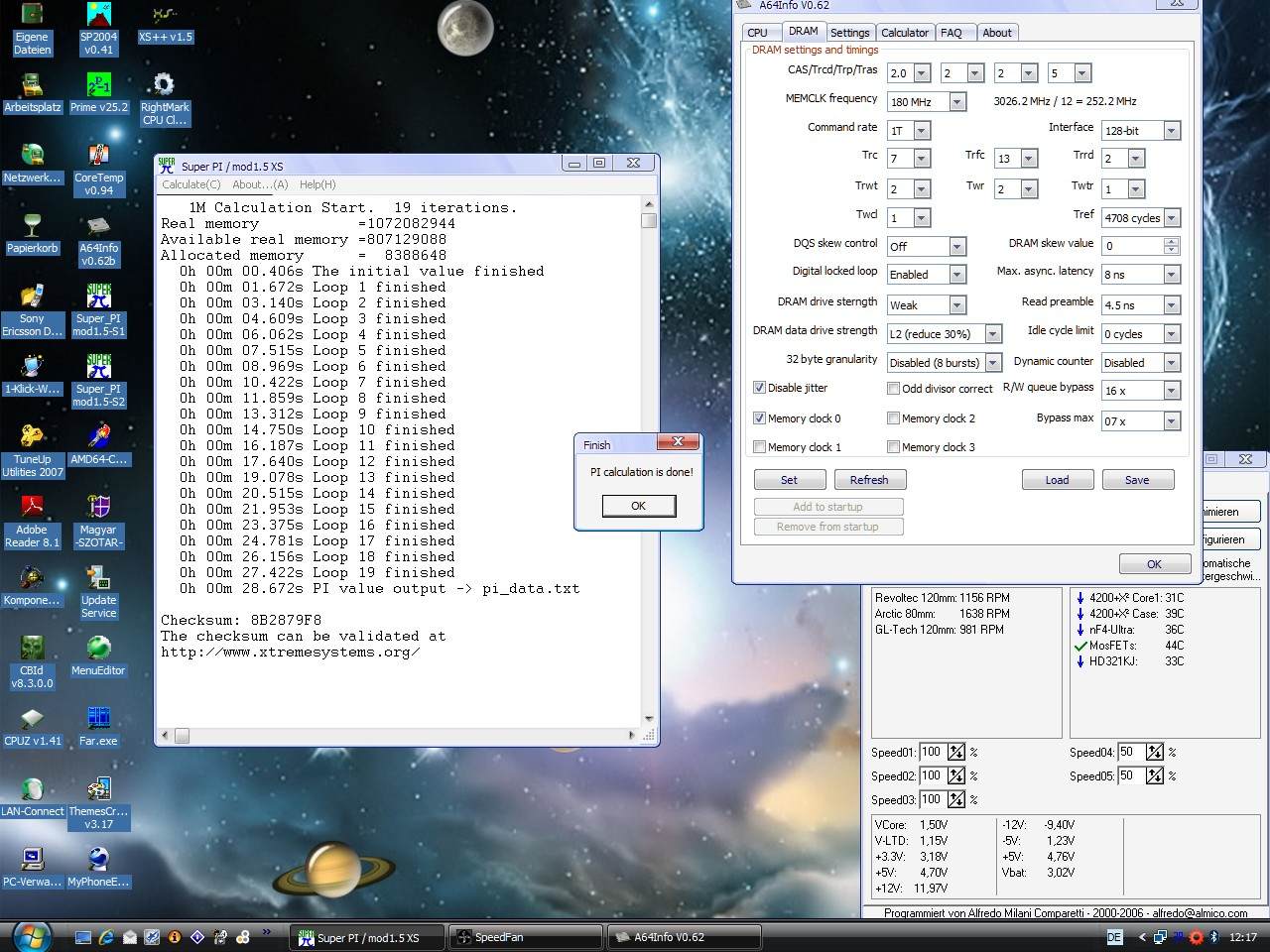
Task: Expand the Bypass max 07 x dropdown
Action: point(1172,421)
